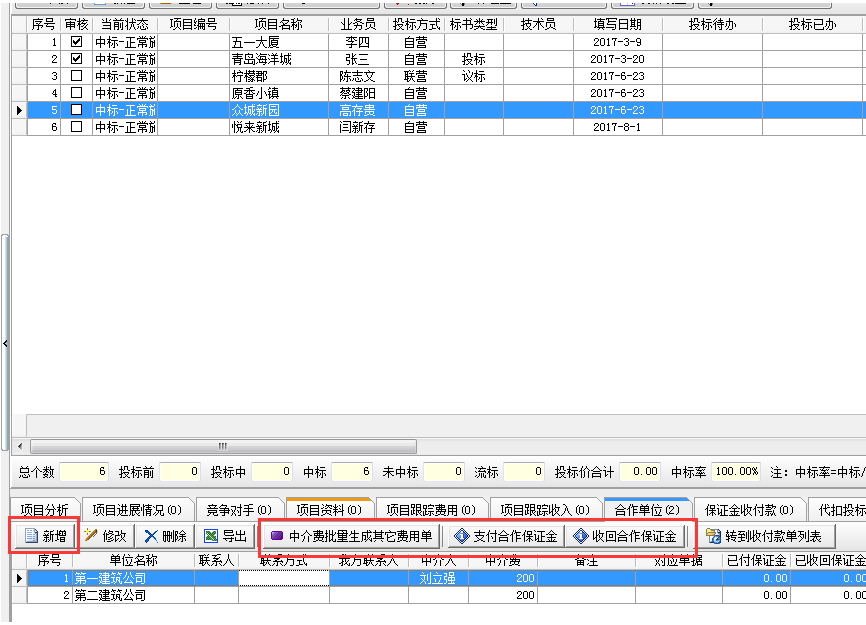Viewport: 866px width, 625px height.
Task: Switch to 项目进展情况 (0) tab
Action: 136,510
